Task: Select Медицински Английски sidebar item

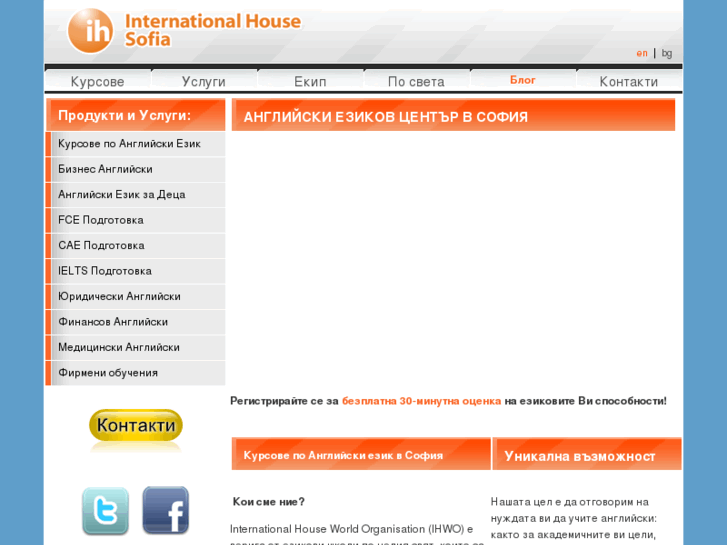Action: pos(135,348)
